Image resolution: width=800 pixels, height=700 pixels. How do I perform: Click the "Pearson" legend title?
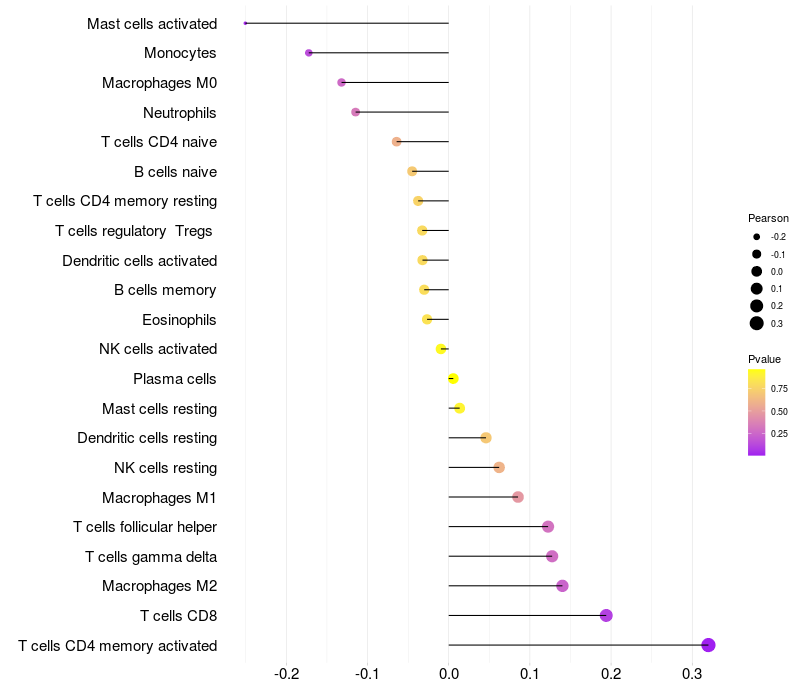click(768, 218)
